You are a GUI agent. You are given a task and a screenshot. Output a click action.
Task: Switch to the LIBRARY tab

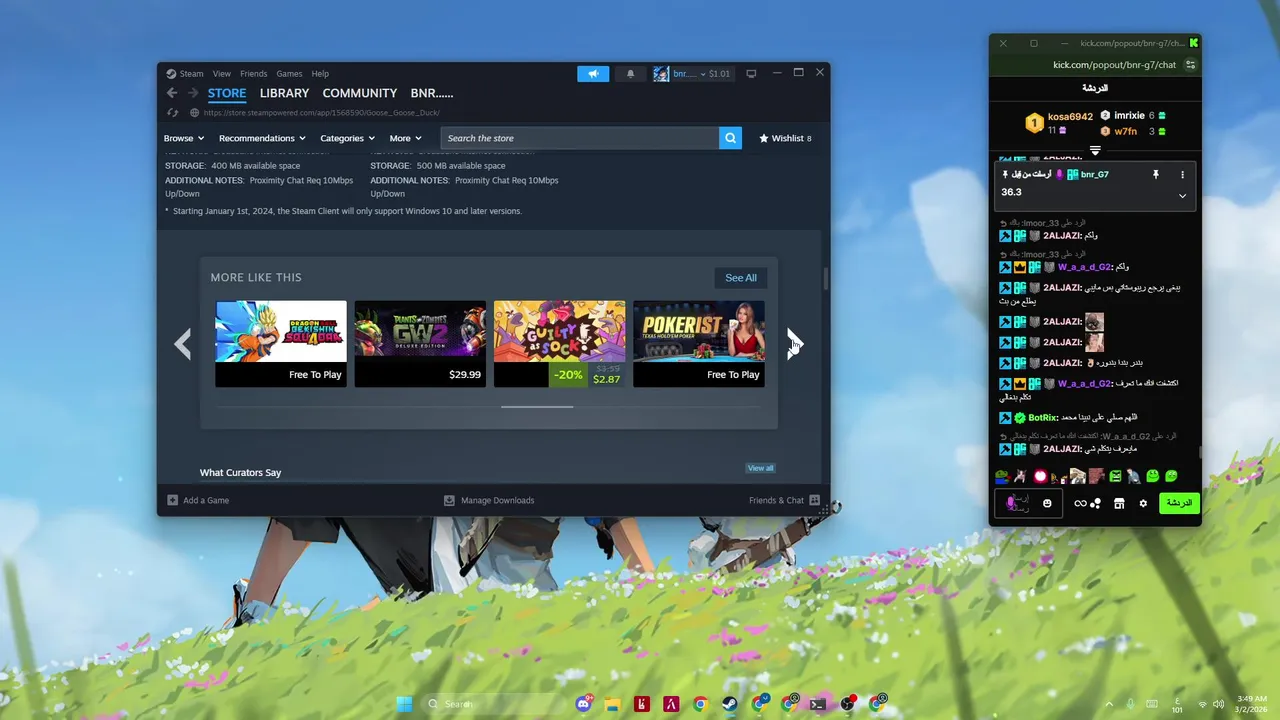click(x=284, y=93)
